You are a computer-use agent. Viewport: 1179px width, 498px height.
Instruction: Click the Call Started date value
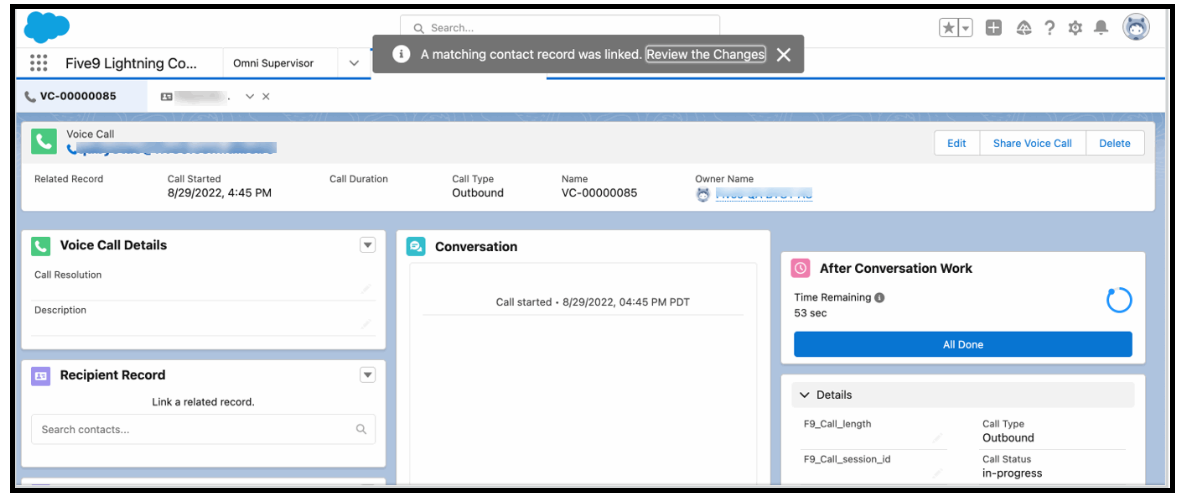pos(220,193)
